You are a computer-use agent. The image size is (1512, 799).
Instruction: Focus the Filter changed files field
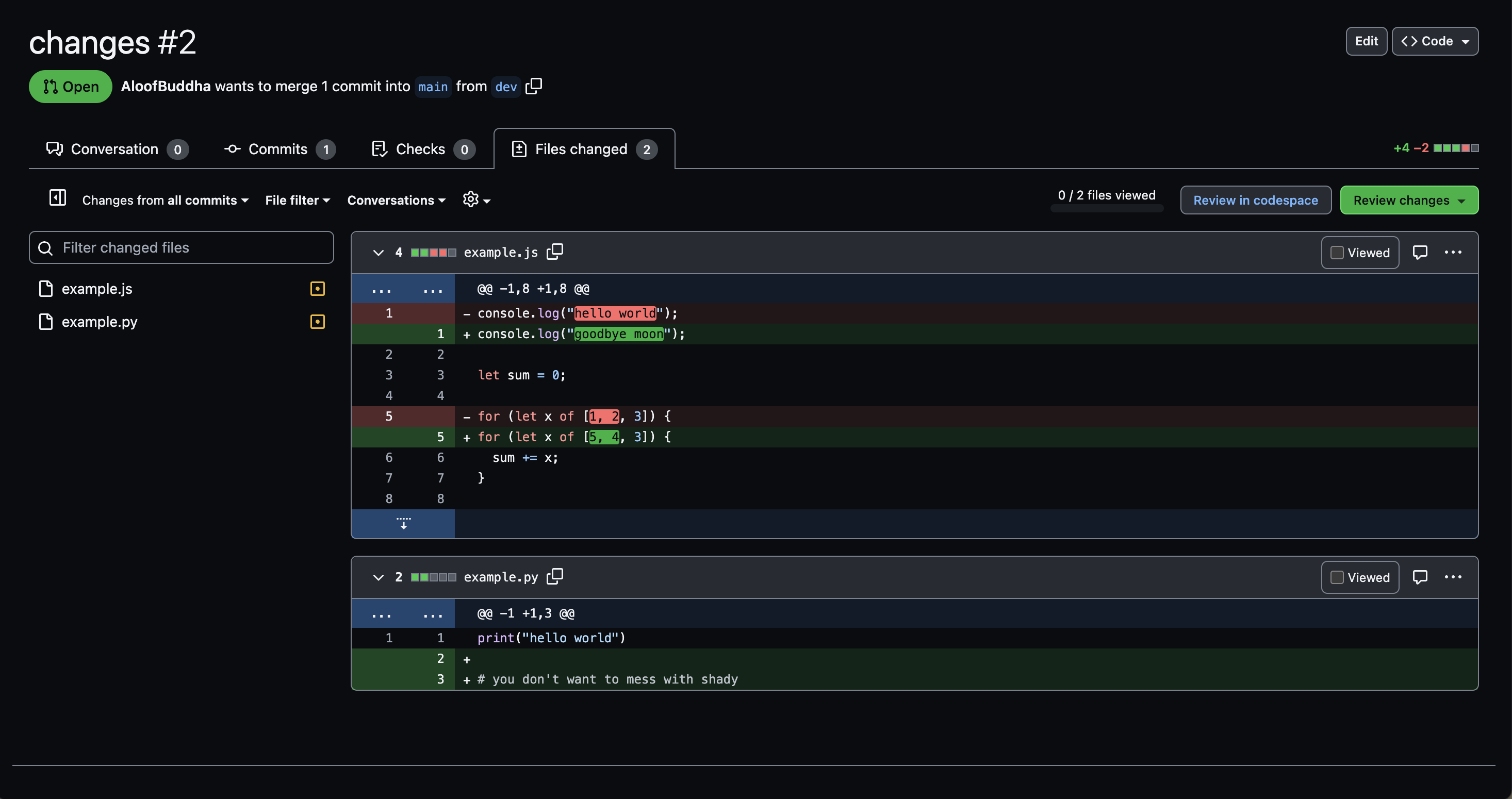181,247
